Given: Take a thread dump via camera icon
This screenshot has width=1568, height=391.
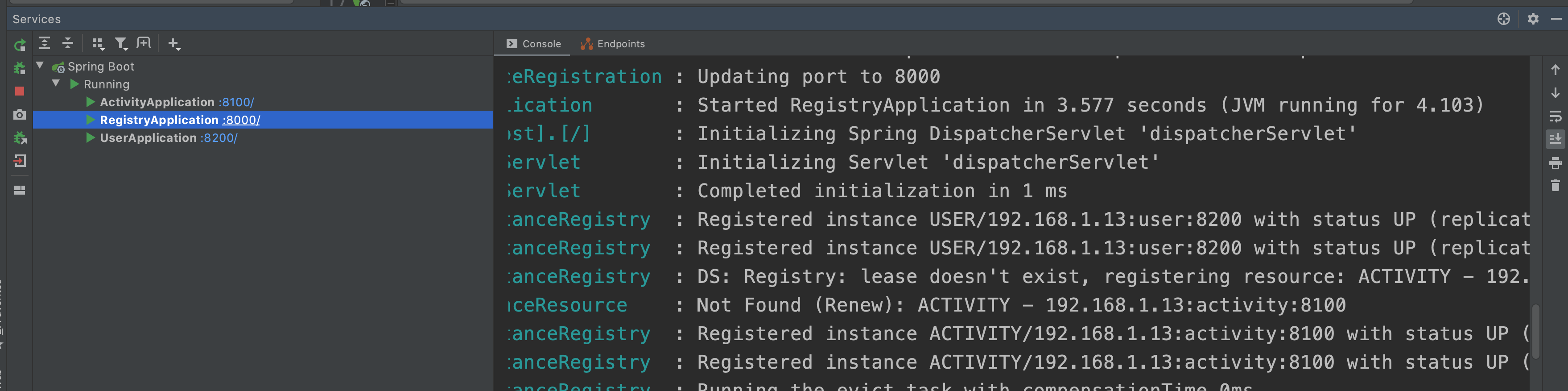Looking at the screenshot, I should [x=20, y=115].
